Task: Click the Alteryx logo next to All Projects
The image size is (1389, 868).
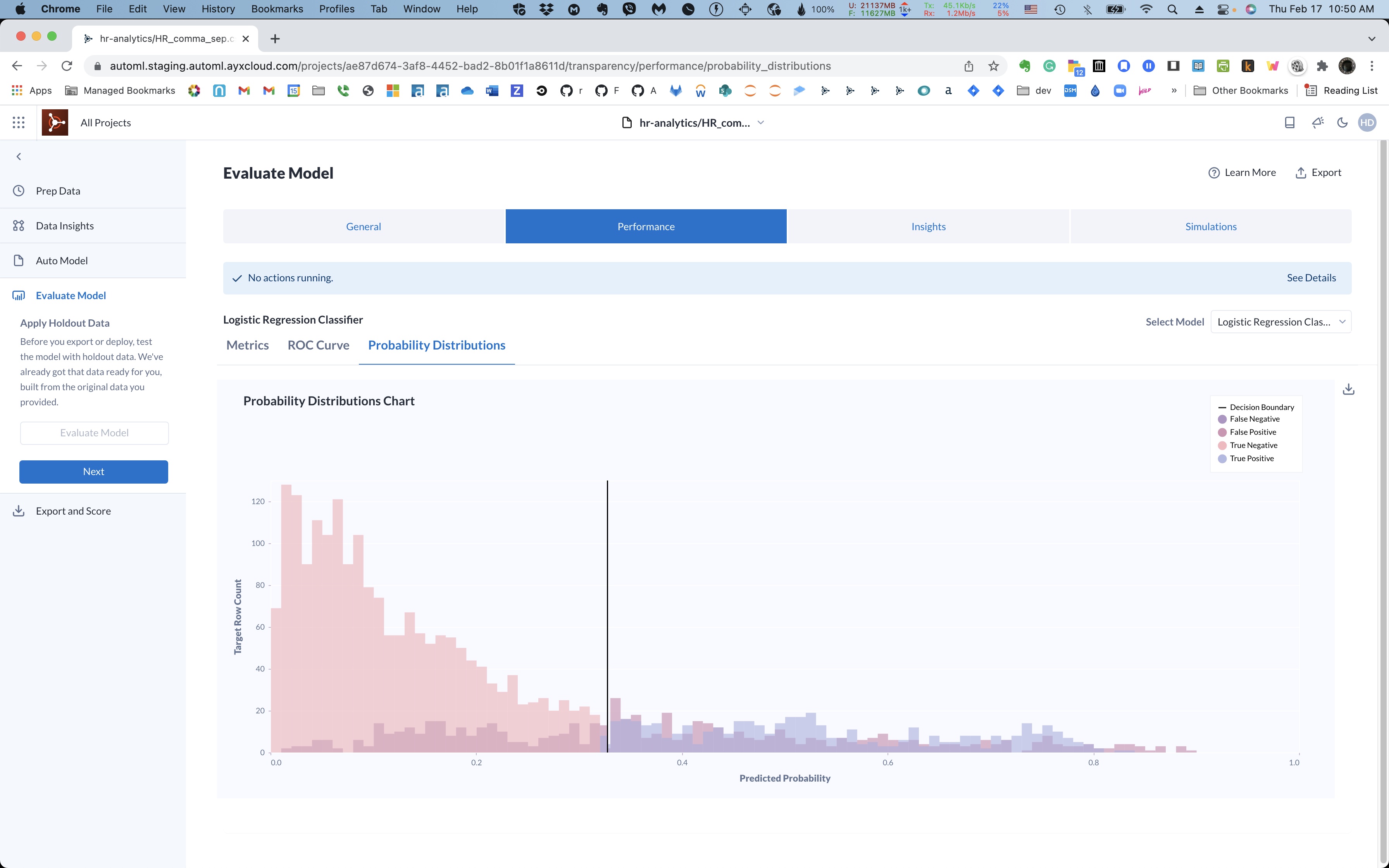Action: pyautogui.click(x=55, y=122)
